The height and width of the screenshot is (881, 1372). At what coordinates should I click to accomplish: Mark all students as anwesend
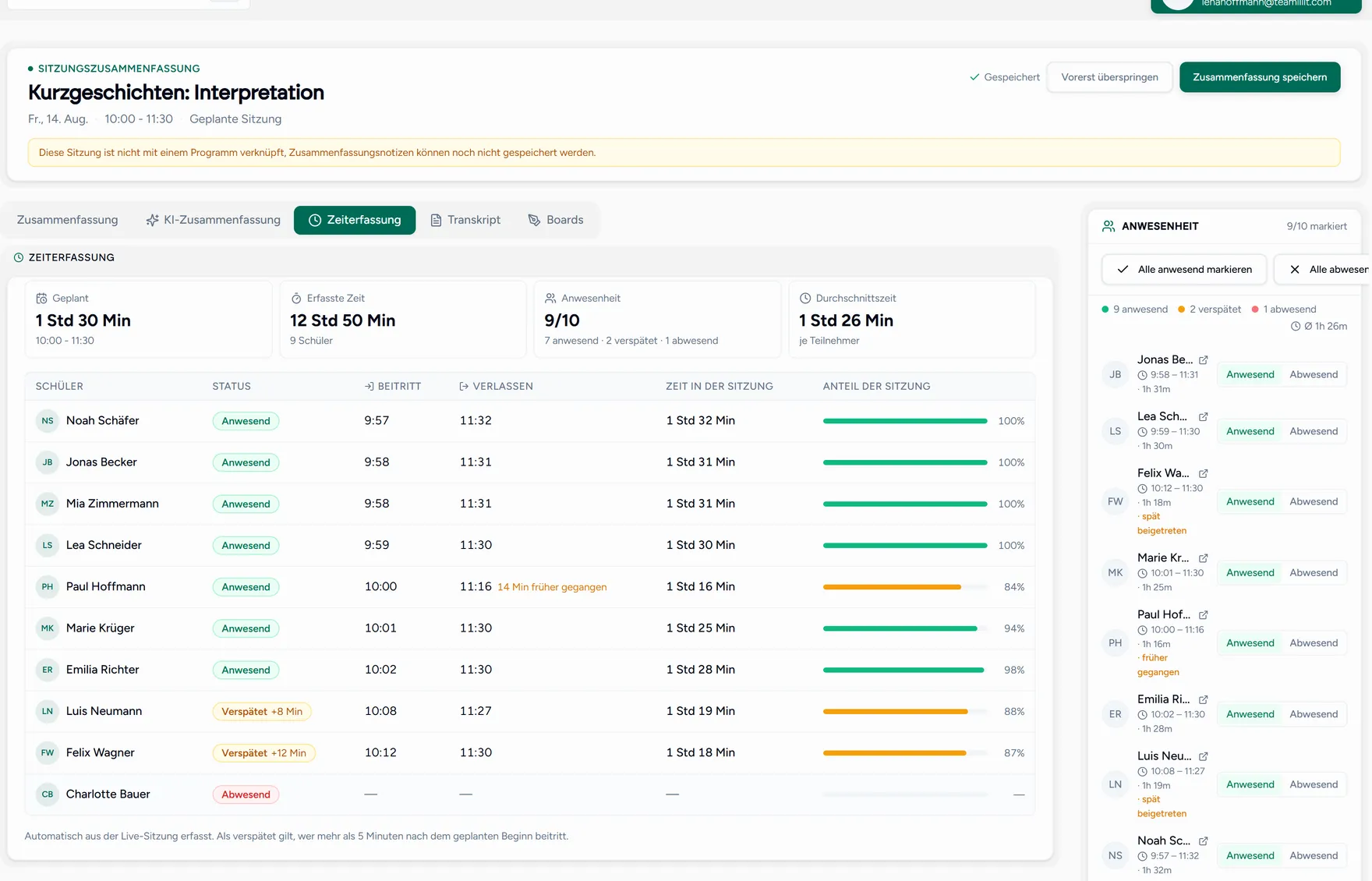1184,269
